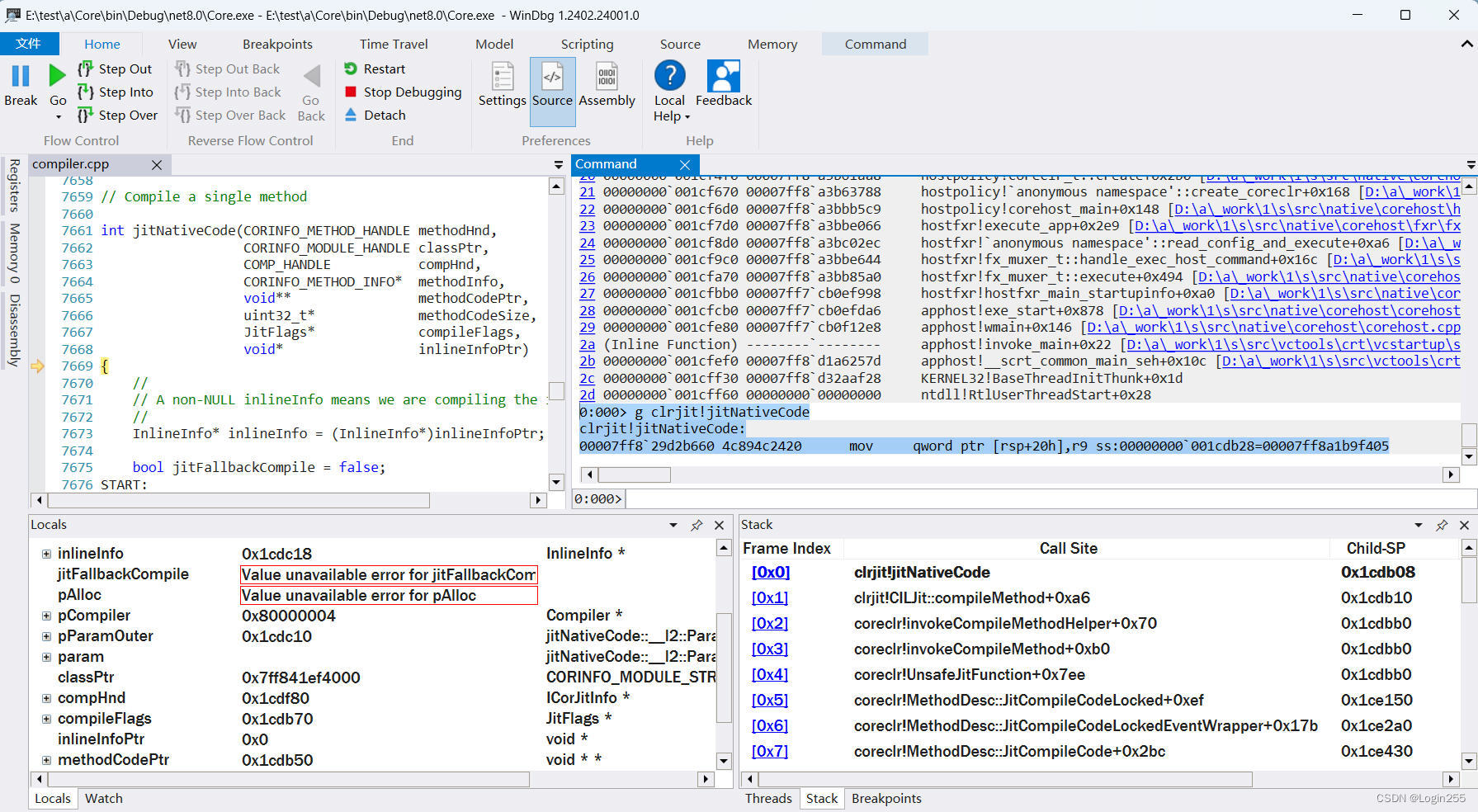Open the Breakpoints tab beside Stack
This screenshot has height=812, width=1478.
(886, 799)
